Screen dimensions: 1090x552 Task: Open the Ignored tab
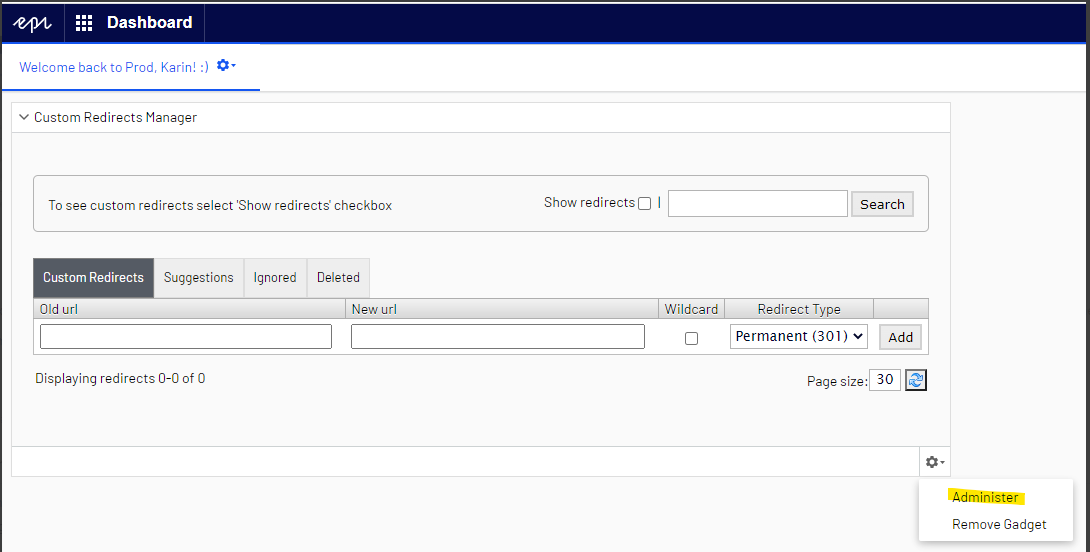(x=275, y=278)
